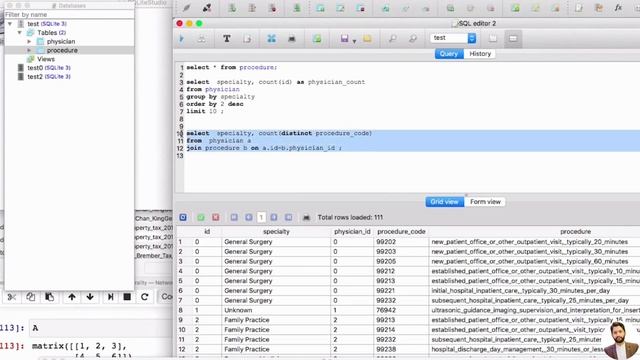Select the 'test0' database
This screenshot has width=640, height=360.
tap(49, 68)
